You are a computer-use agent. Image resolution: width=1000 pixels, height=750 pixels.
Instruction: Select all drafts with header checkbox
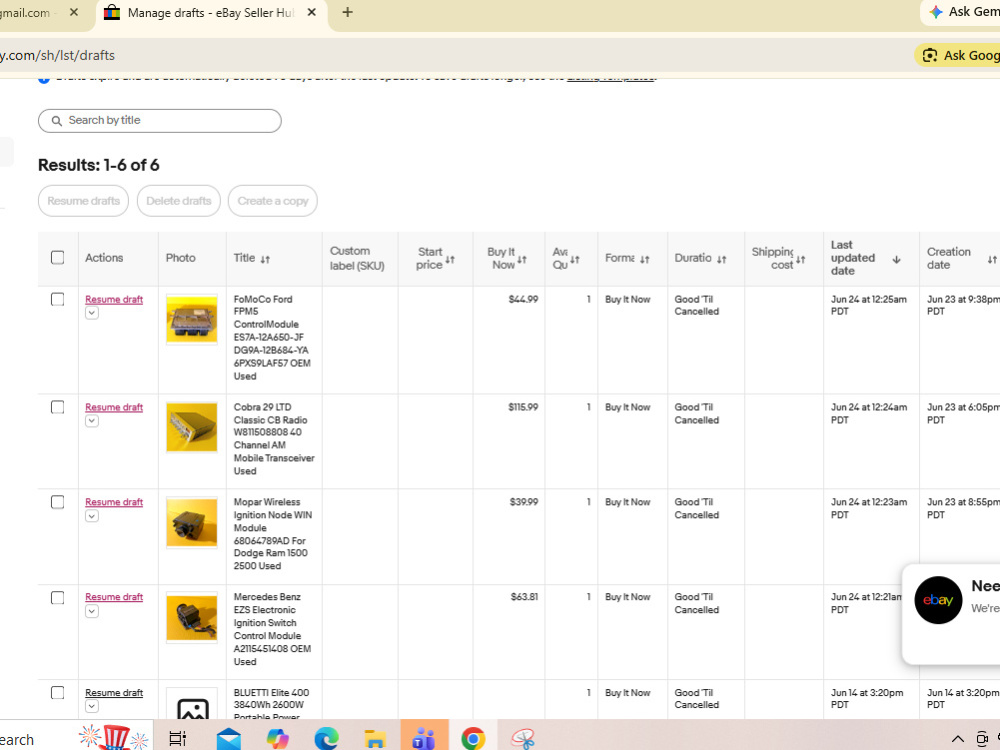57,258
